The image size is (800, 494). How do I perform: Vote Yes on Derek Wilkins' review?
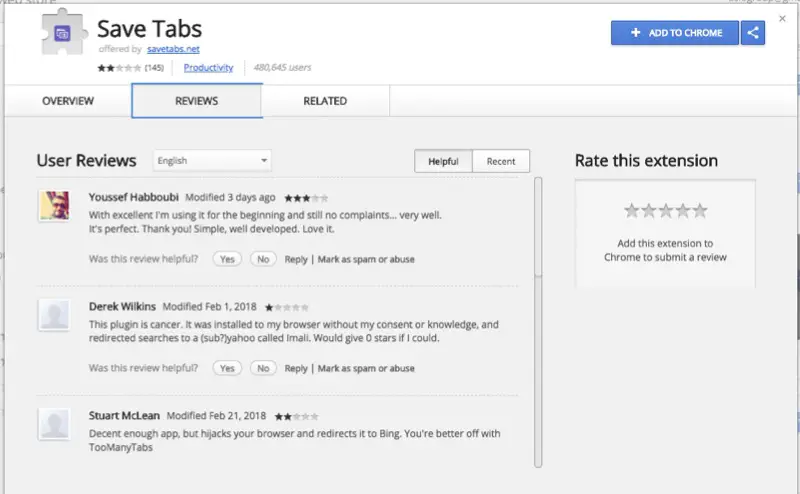pos(227,368)
